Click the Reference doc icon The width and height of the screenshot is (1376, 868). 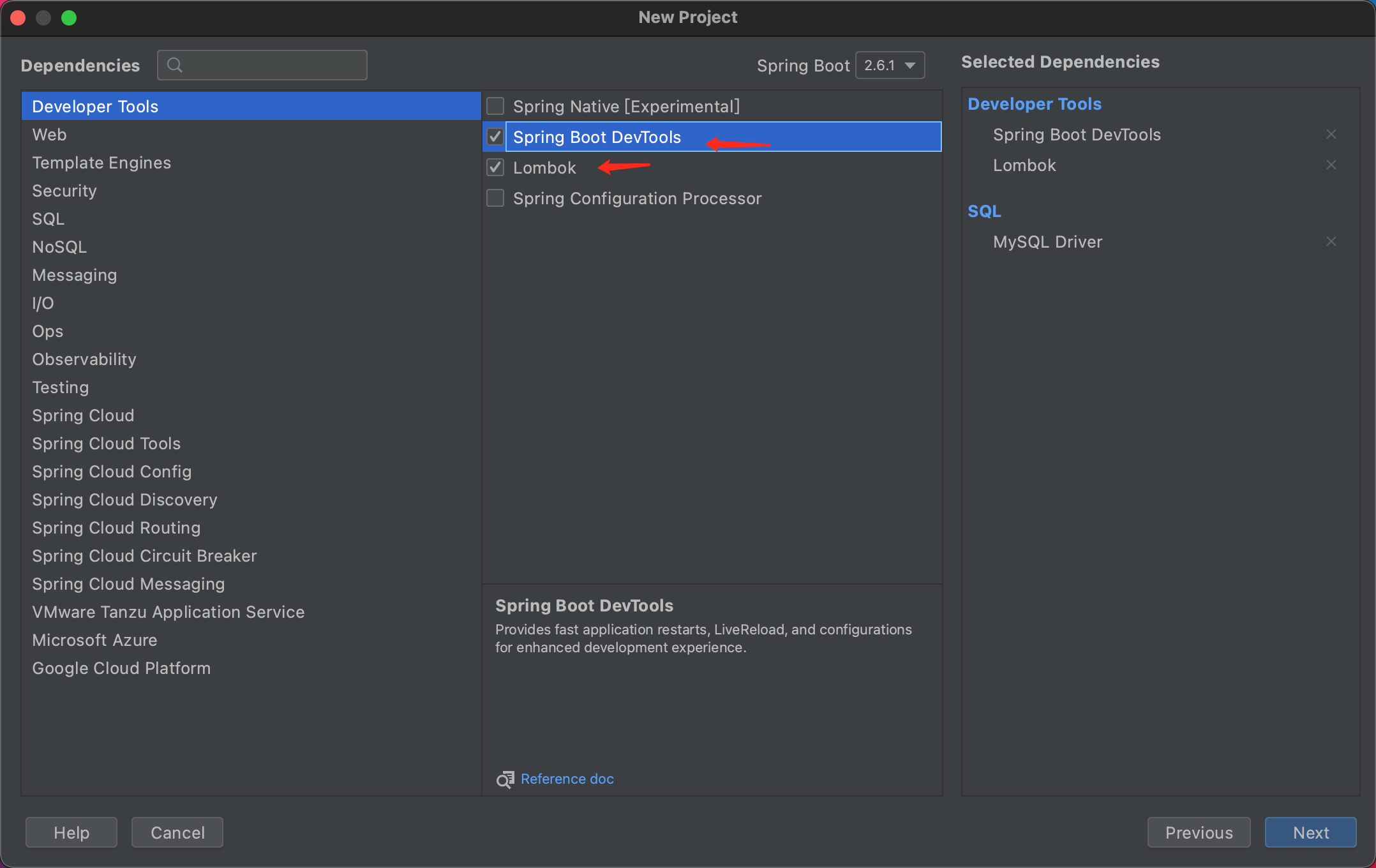point(505,779)
